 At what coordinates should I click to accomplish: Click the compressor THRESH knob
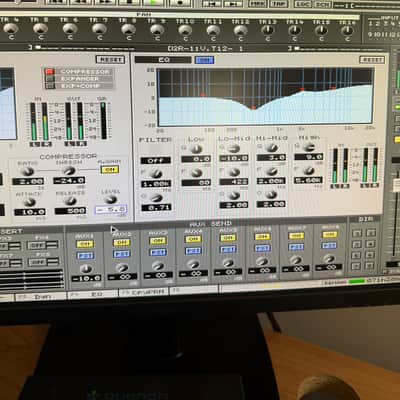coord(69,171)
